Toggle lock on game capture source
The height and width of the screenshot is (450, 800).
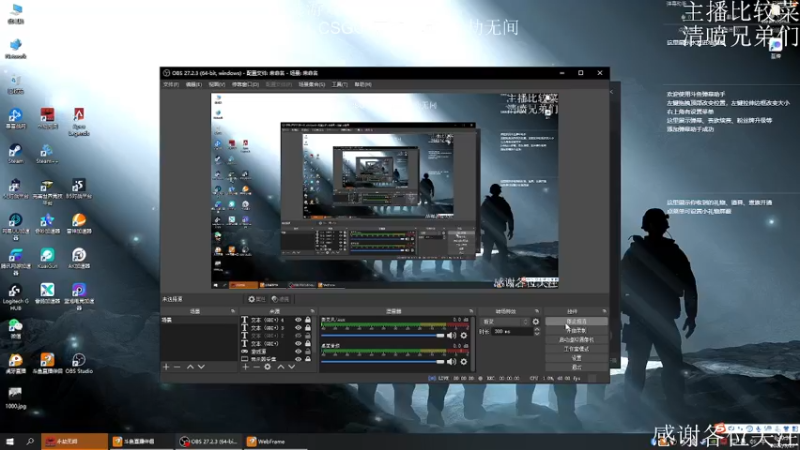(308, 351)
